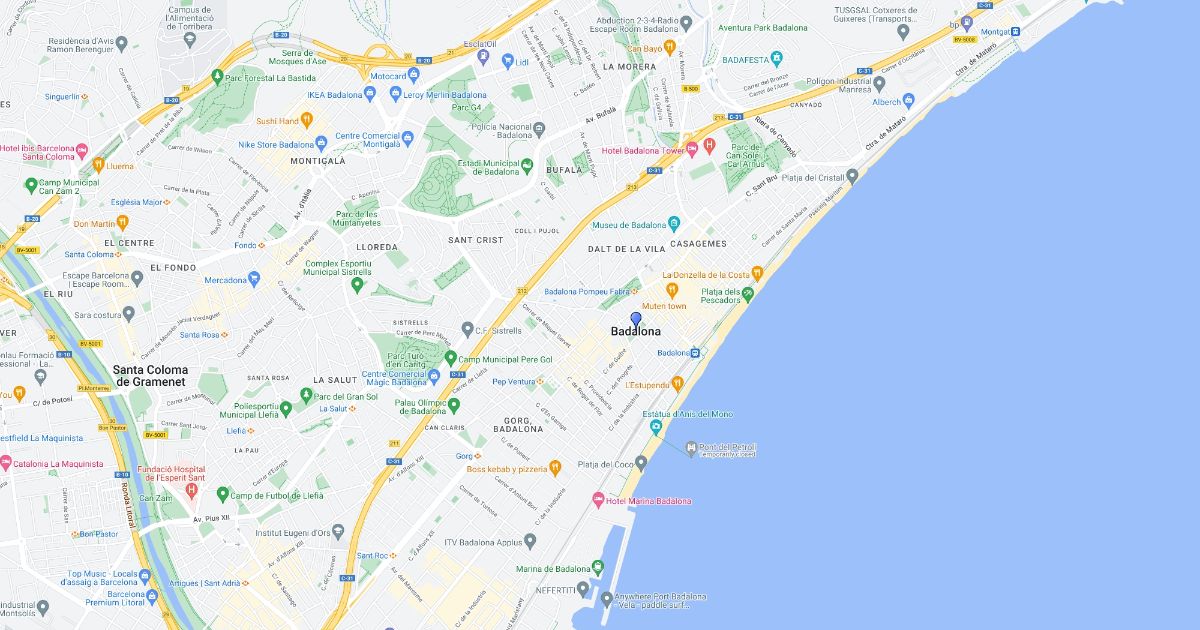The image size is (1200, 630).
Task: Select the Sushi Hand restaurant icon
Action: coord(307,120)
